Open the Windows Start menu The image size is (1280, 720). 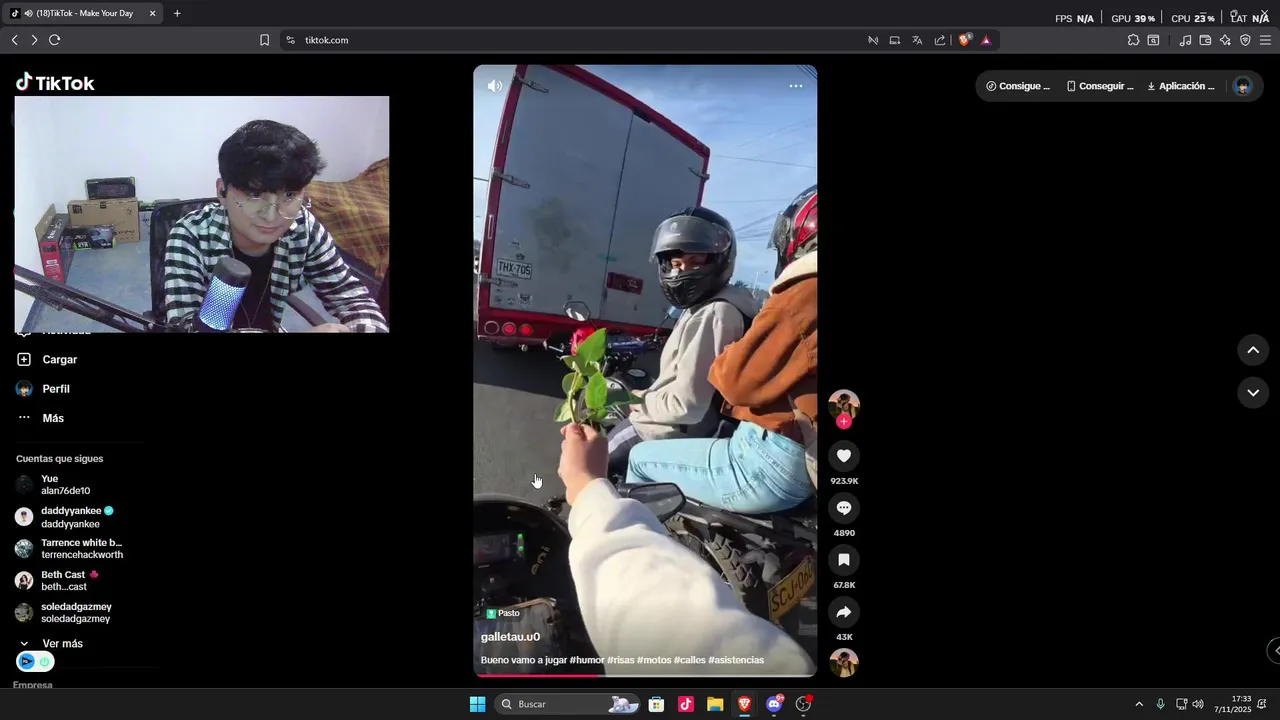[x=478, y=704]
